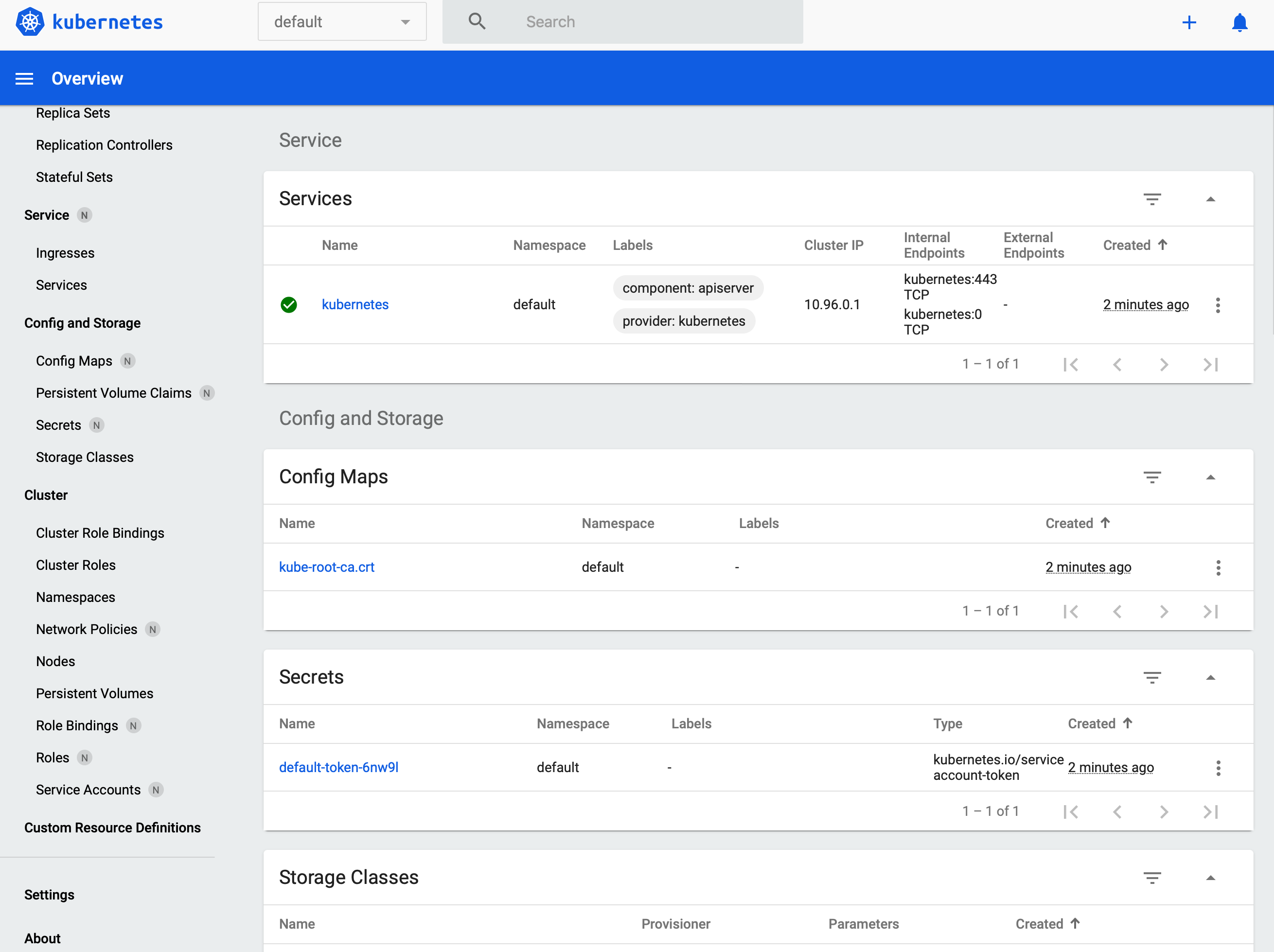
Task: Click the Name column header in Services
Action: [x=340, y=246]
